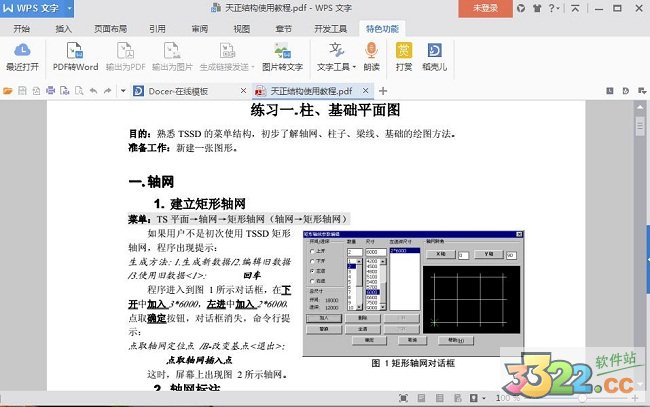
Task: Click the skin icon beside 未登录
Action: coord(521,8)
